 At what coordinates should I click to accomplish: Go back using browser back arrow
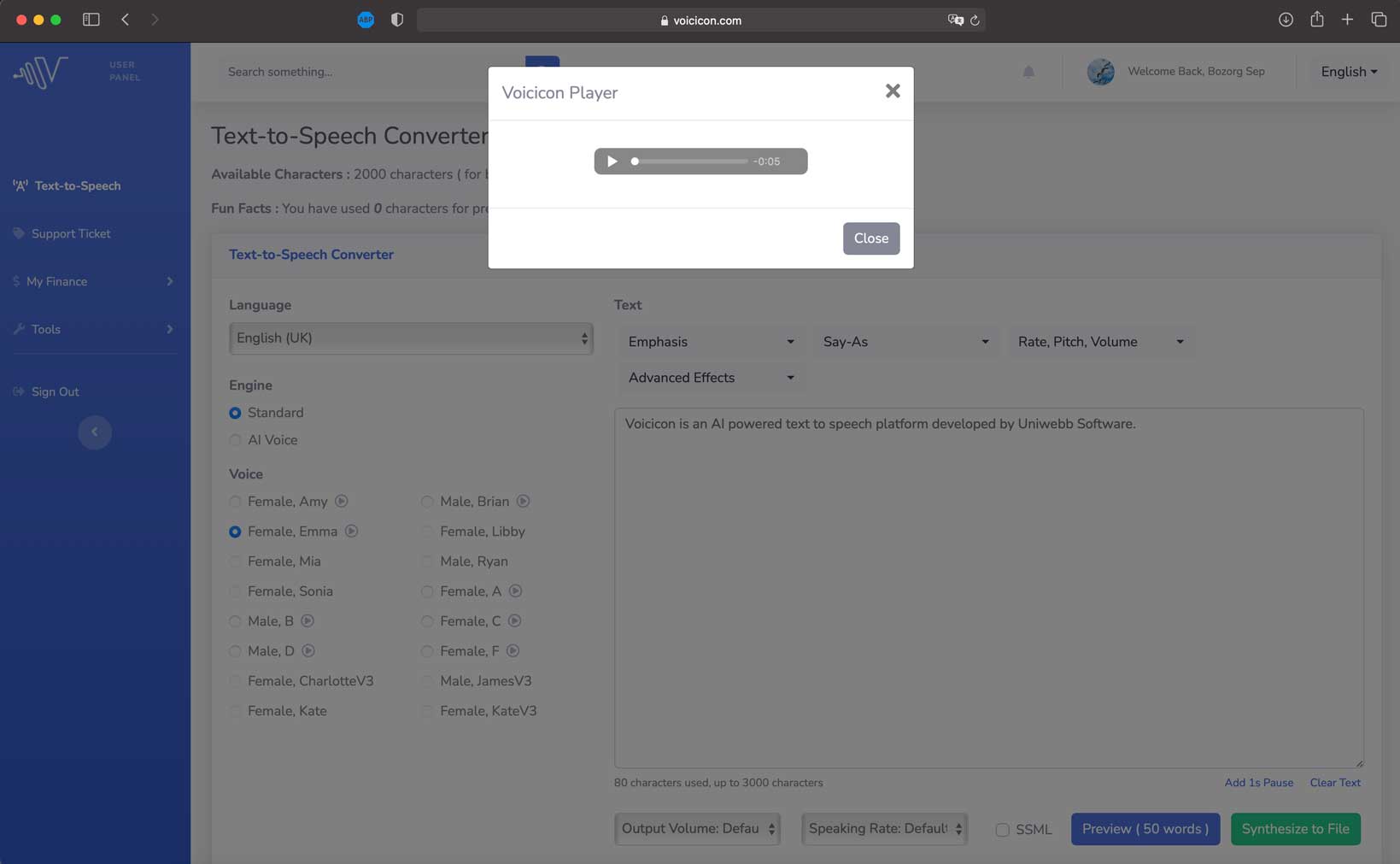(126, 19)
